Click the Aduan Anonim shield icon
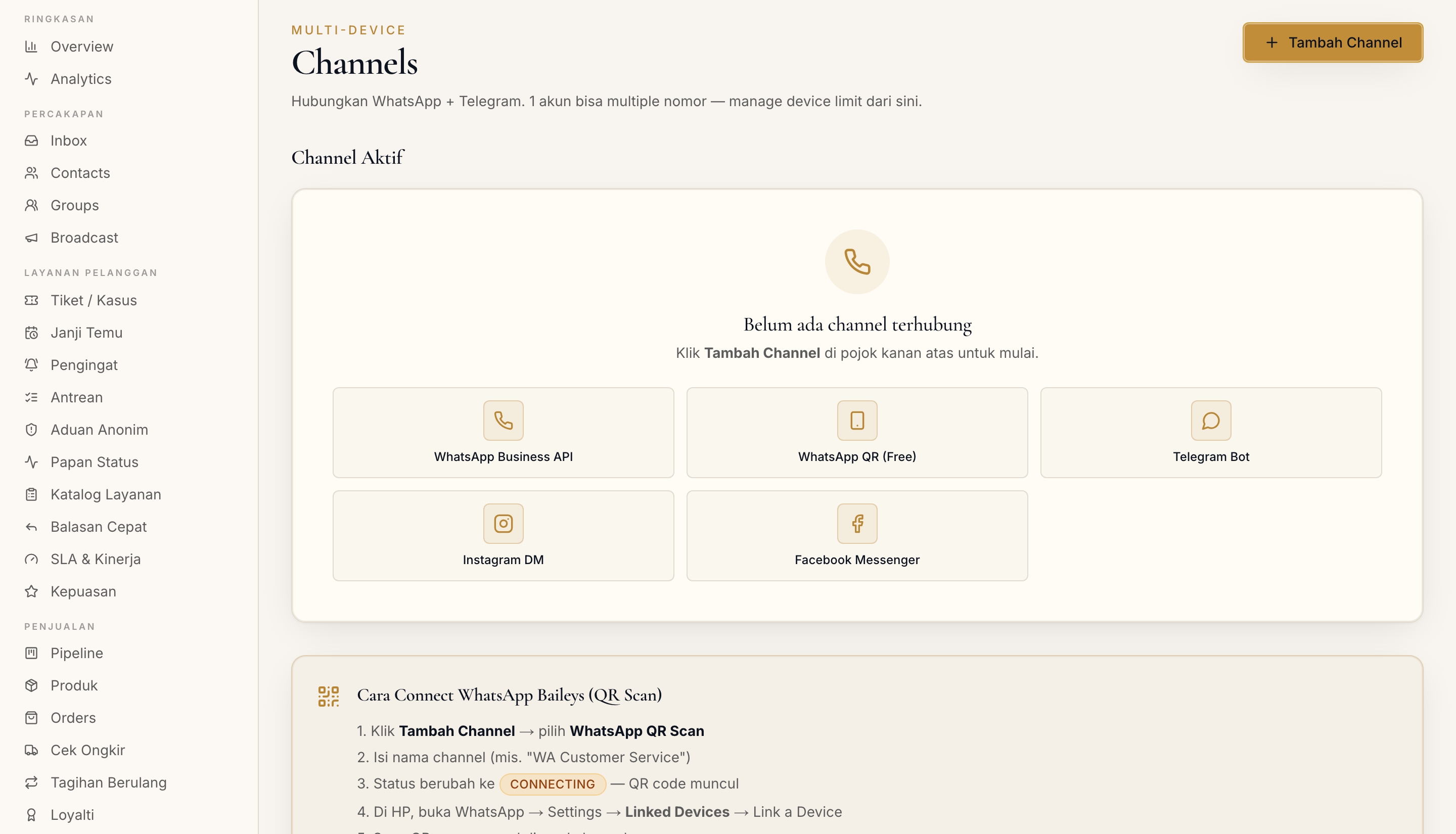The width and height of the screenshot is (1456, 834). click(31, 430)
